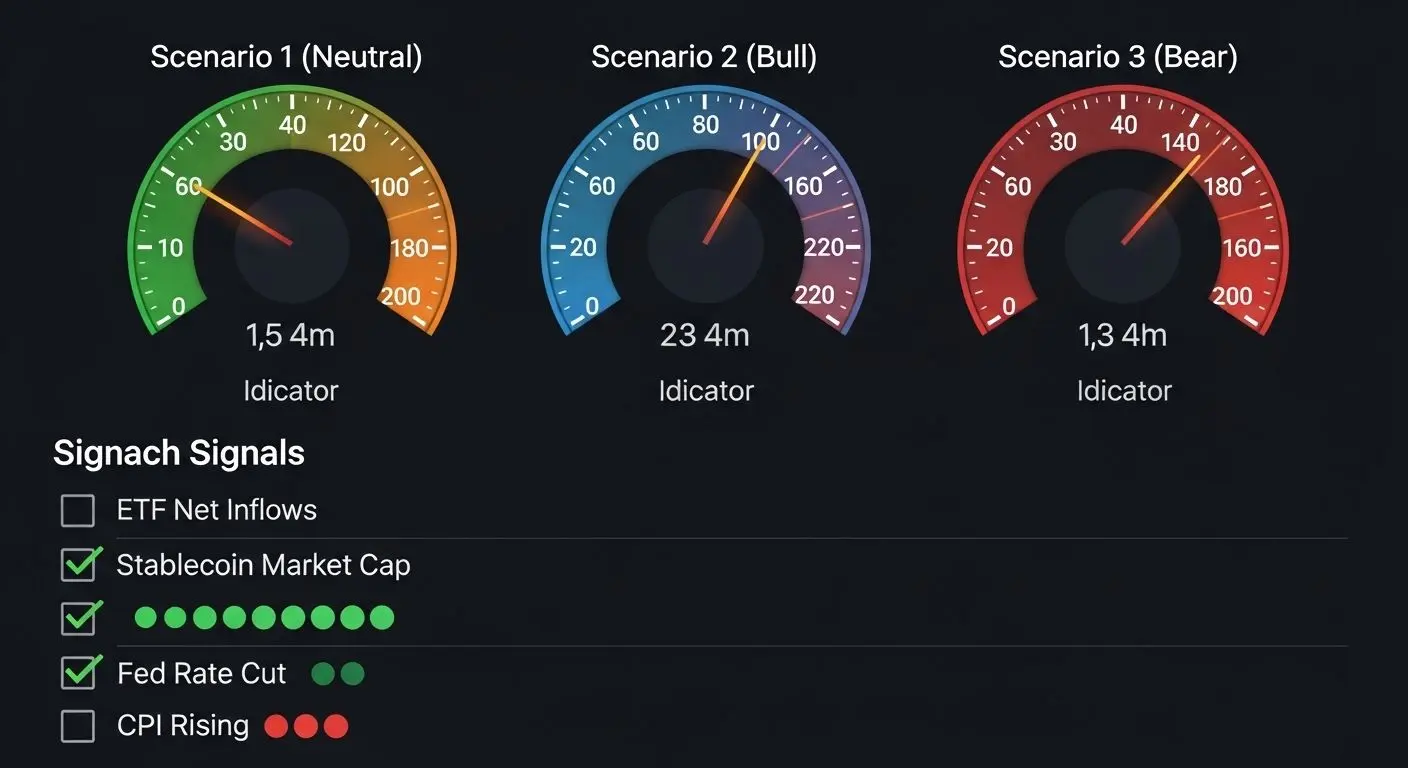Viewport: 1408px width, 768px height.
Task: Toggle the Fed Rate Cut checkbox
Action: (78, 673)
